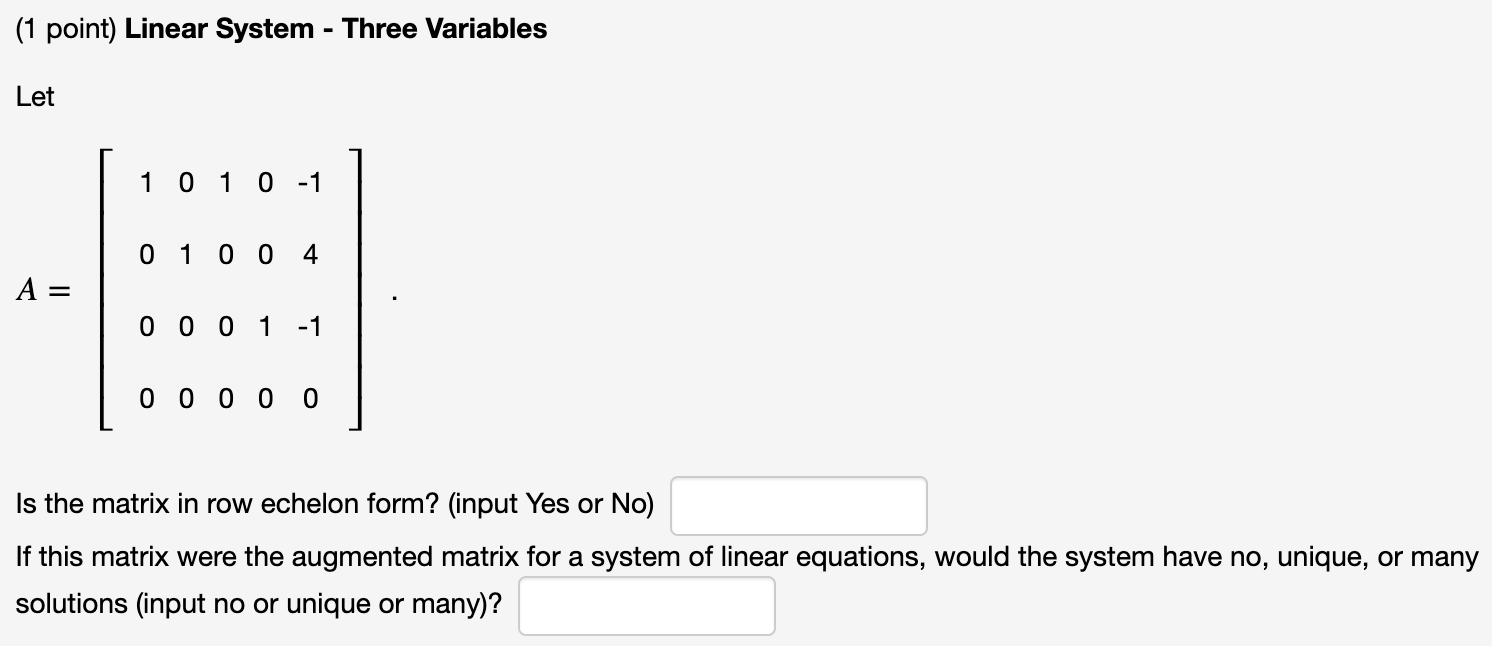Click the 4 entry in the second row
Viewport: 1492px width, 646px height.
tap(311, 254)
